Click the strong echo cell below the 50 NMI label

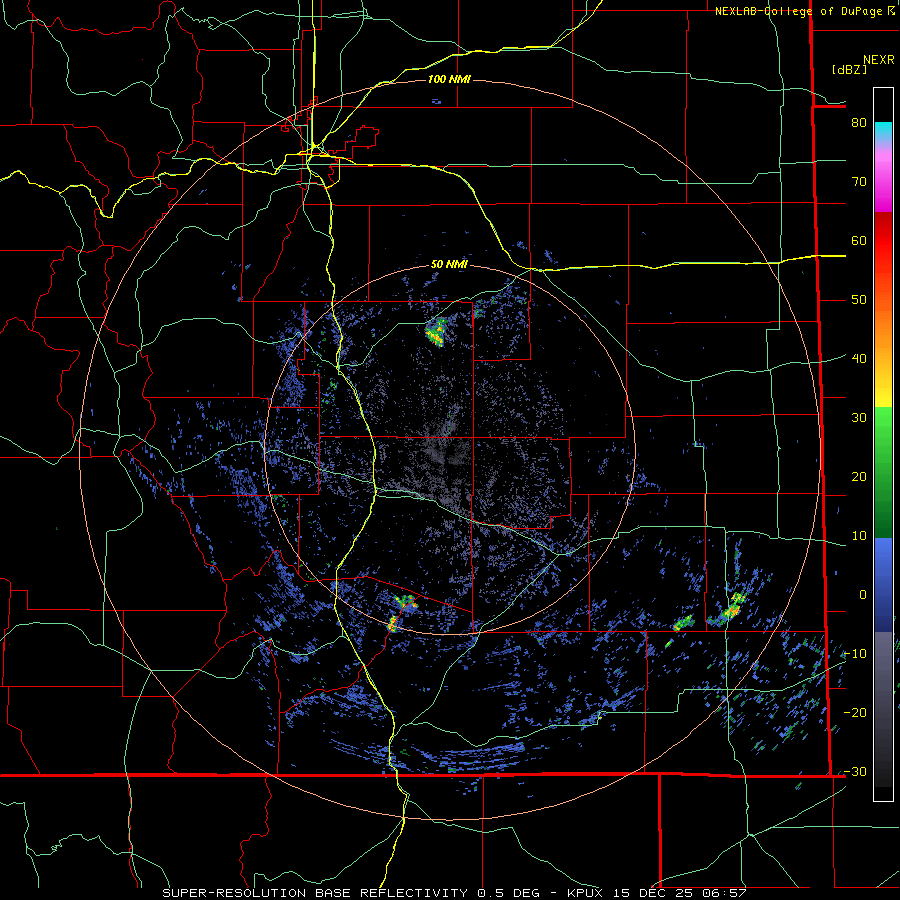tap(436, 332)
